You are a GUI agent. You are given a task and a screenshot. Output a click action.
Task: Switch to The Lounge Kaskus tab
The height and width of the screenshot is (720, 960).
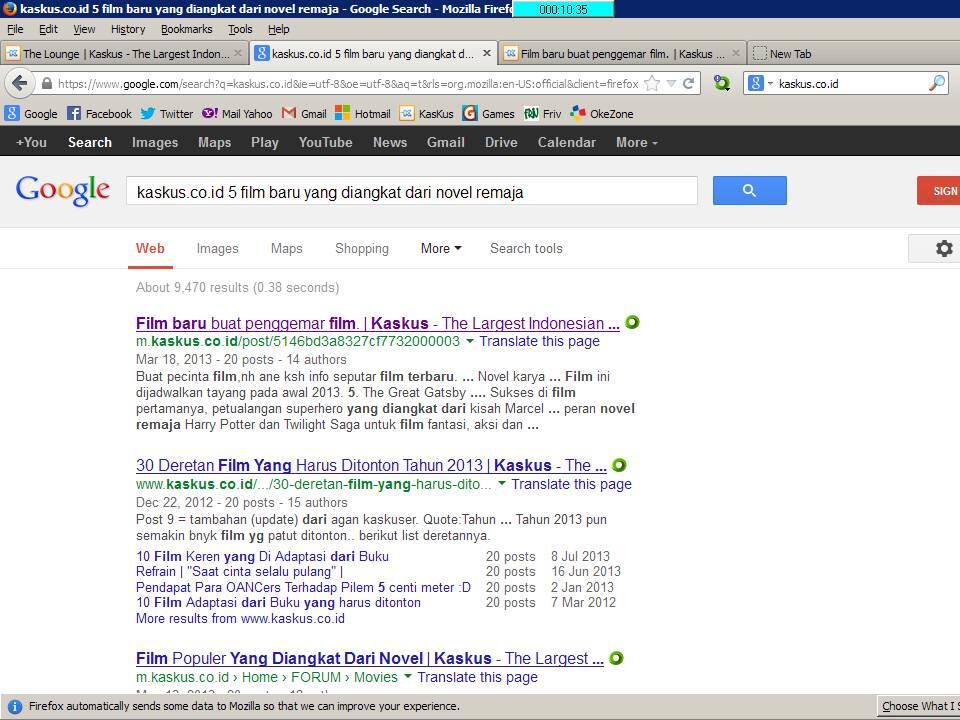120,54
